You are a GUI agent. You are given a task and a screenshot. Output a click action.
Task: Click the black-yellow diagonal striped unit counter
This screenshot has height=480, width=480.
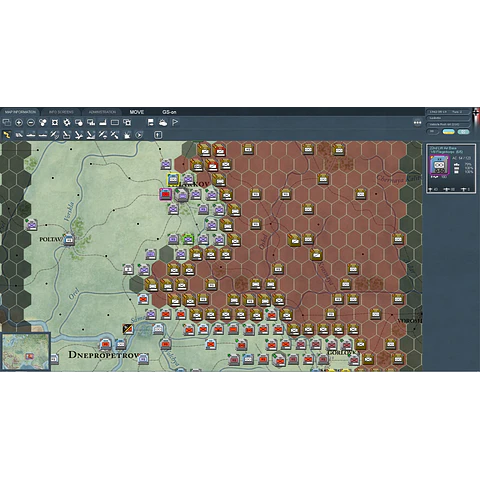pyautogui.click(x=128, y=329)
